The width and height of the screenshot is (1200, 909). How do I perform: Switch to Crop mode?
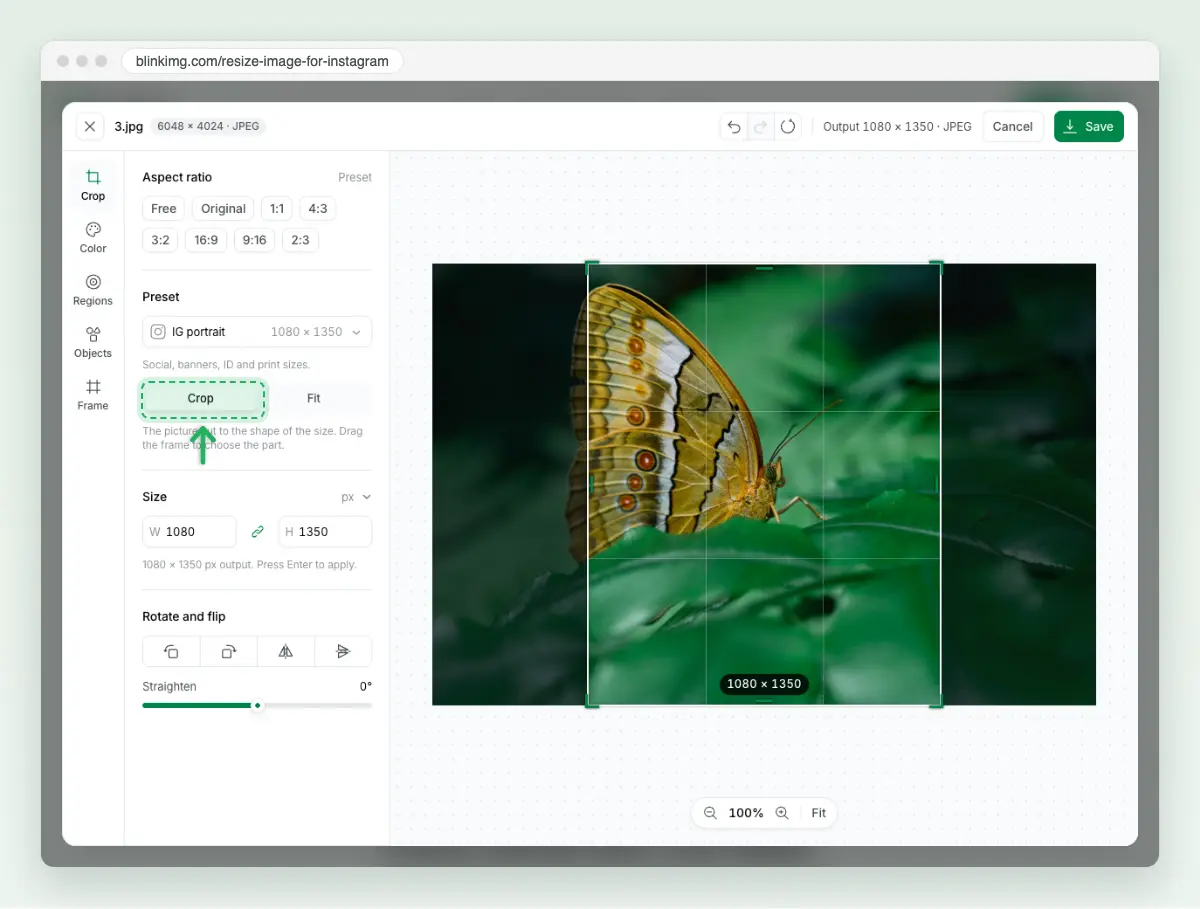(x=201, y=398)
